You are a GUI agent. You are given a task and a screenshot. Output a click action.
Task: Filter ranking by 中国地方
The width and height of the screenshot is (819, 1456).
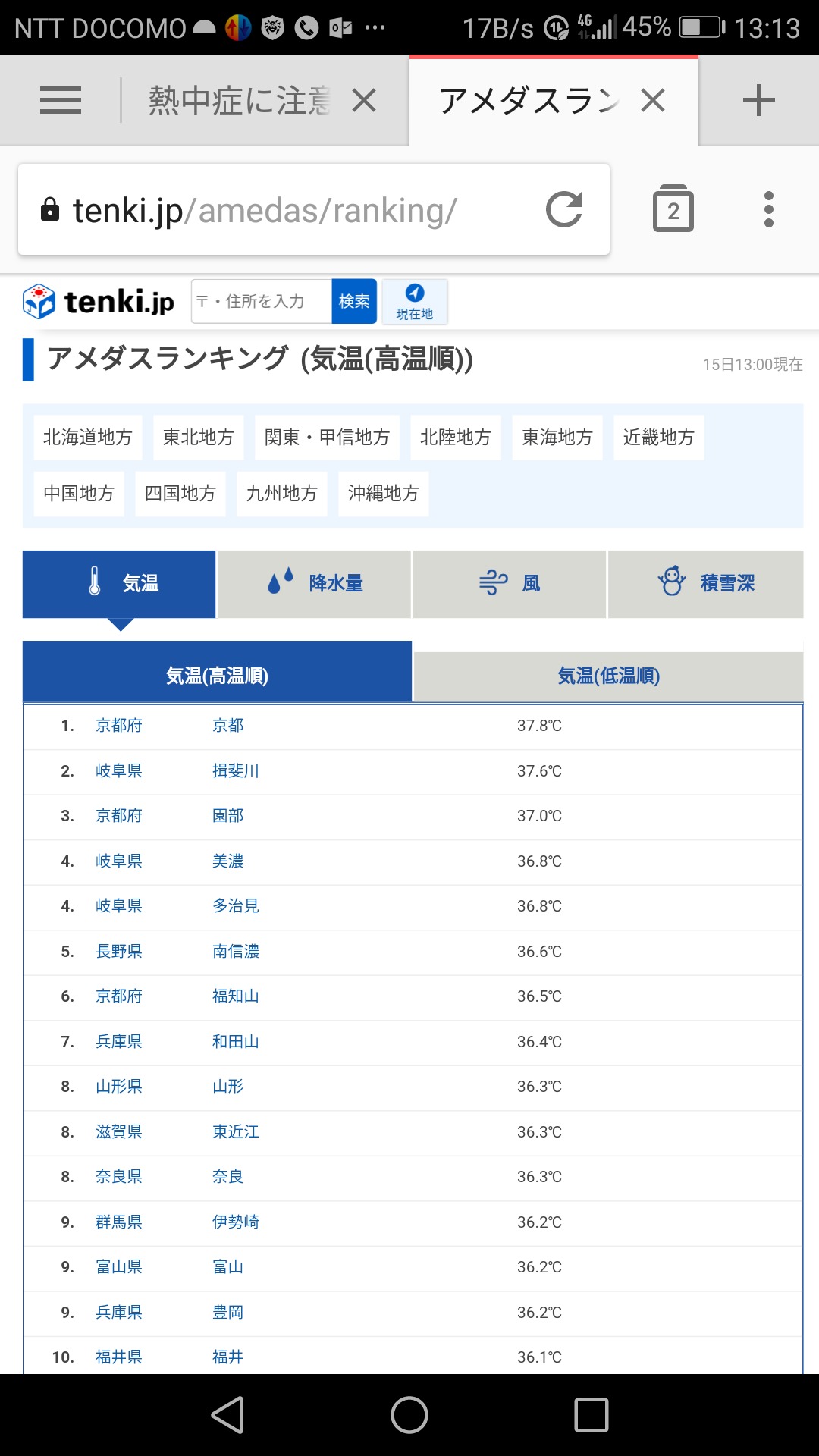pyautogui.click(x=79, y=494)
